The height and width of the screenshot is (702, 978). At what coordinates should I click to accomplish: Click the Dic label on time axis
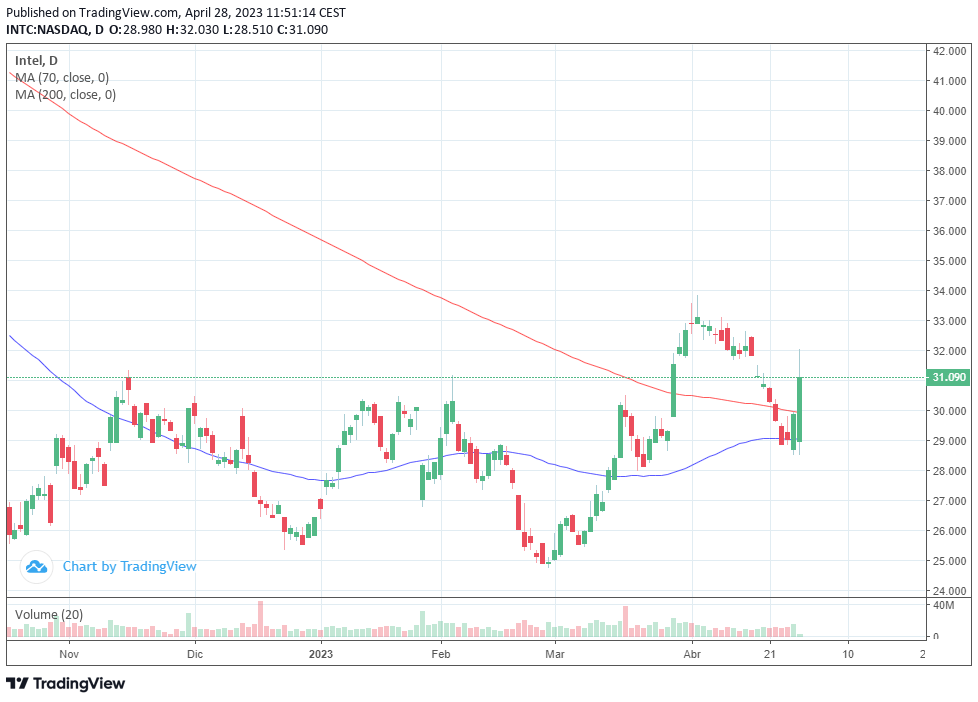195,654
